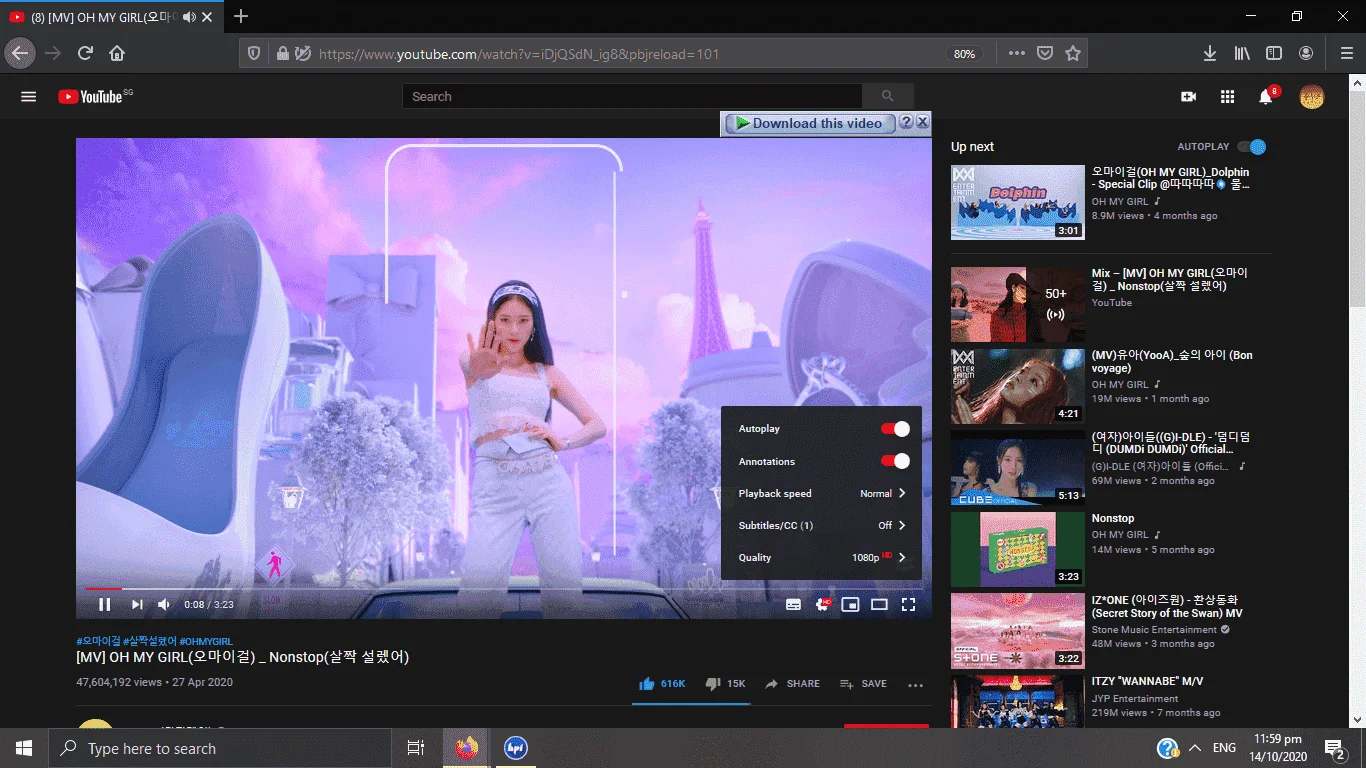Switch to theater mode
The image size is (1366, 768).
pyautogui.click(x=880, y=604)
